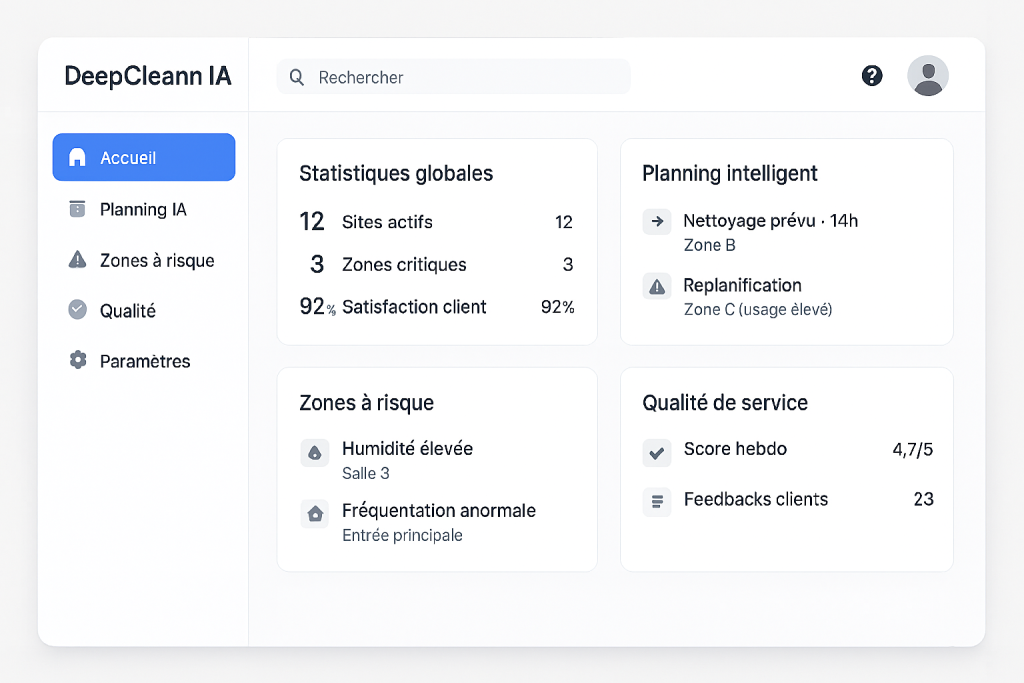Click the magnifier search icon
The image size is (1024, 683).
[x=297, y=77]
